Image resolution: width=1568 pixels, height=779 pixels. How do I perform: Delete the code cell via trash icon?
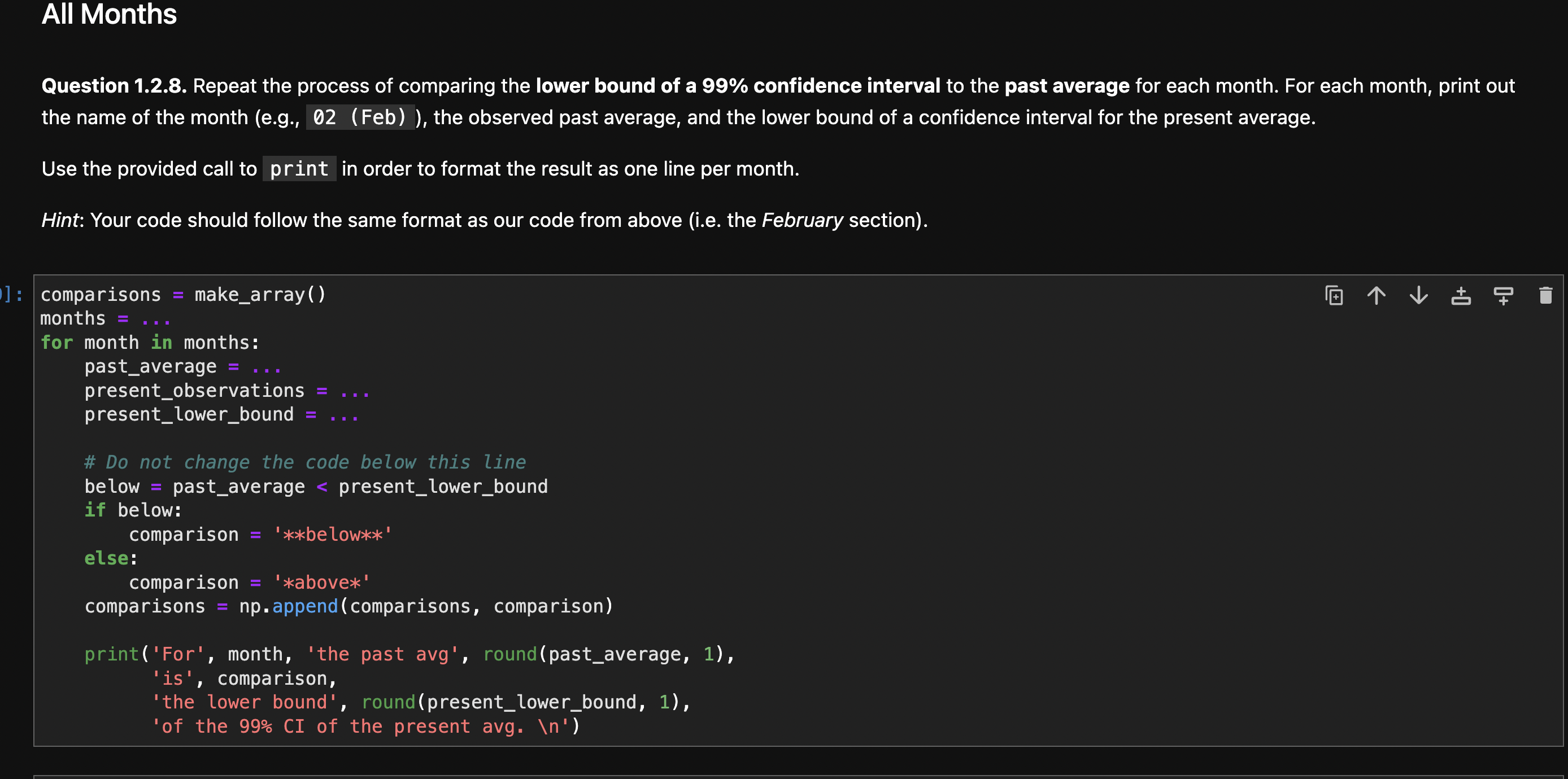tap(1547, 296)
